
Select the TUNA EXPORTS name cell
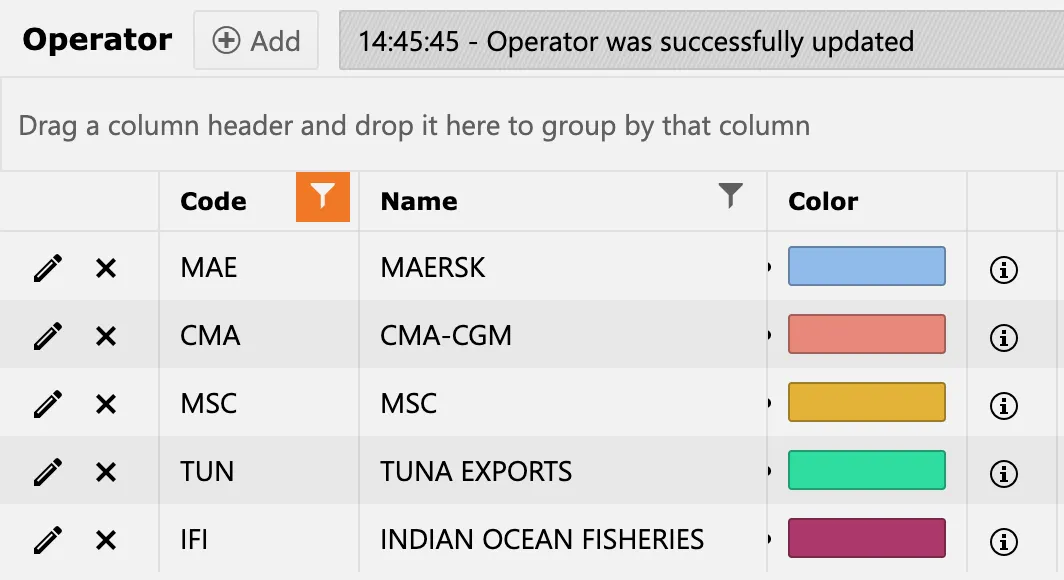pyautogui.click(x=563, y=470)
